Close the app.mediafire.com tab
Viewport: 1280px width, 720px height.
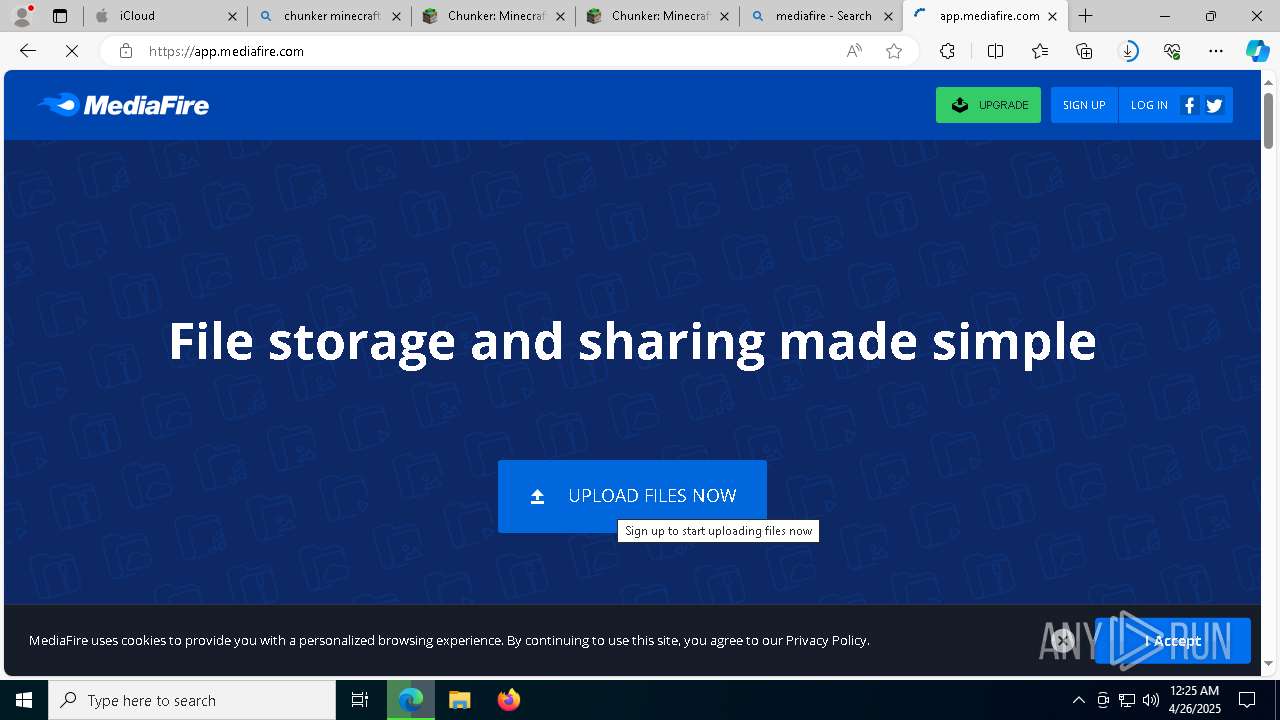click(x=1052, y=16)
